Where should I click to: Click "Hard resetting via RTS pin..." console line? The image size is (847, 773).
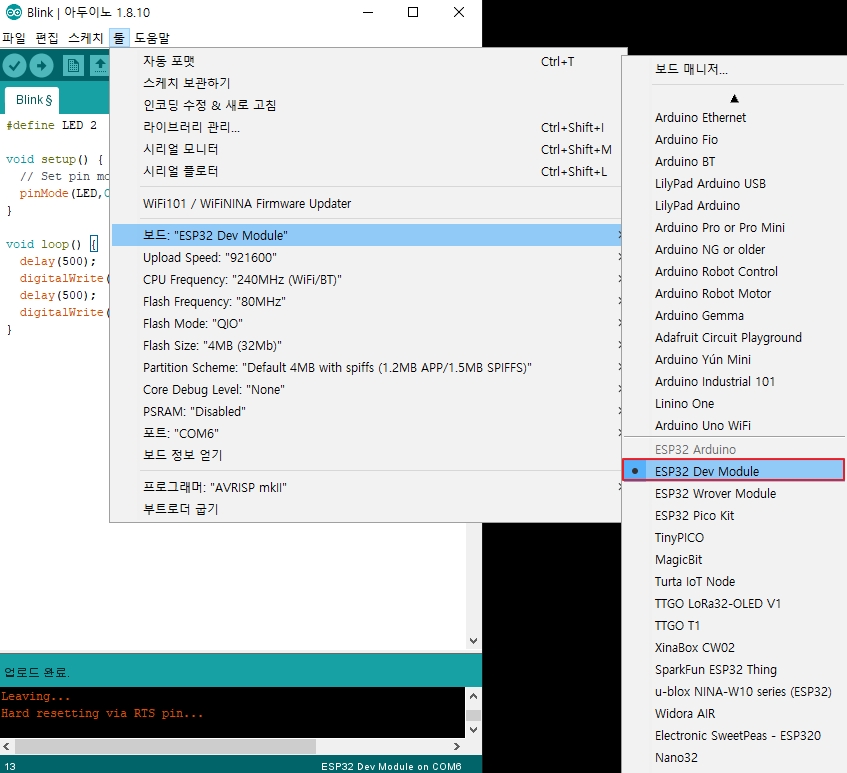(102, 714)
